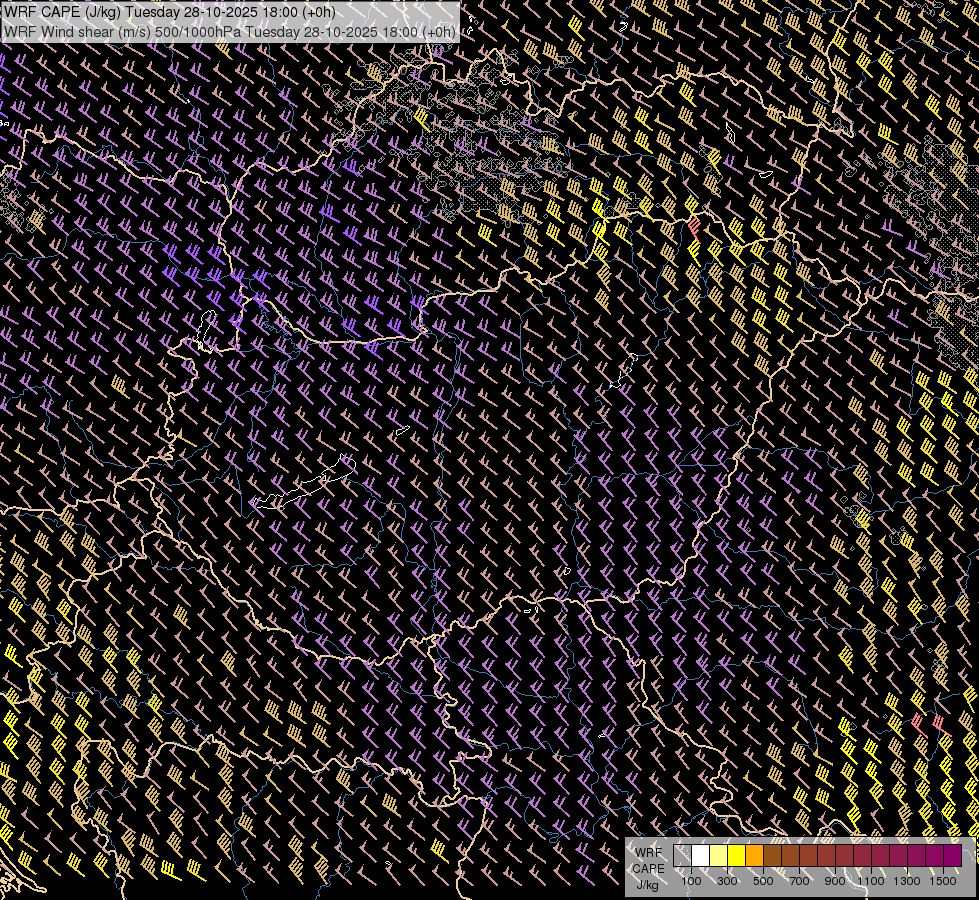Viewport: 979px width, 900px height.
Task: Select the bright yellow CAPE legend swatch
Action: coord(736,855)
